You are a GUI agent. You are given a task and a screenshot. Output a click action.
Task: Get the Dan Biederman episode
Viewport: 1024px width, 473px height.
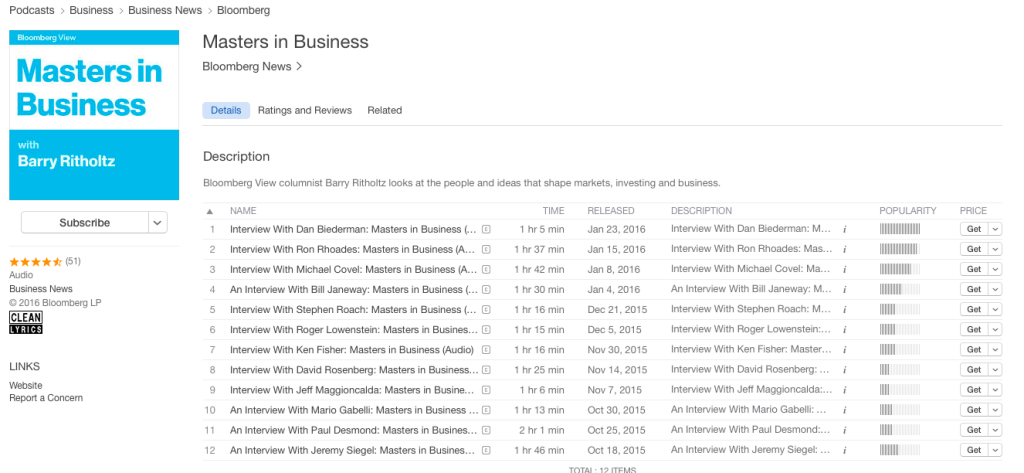point(974,229)
